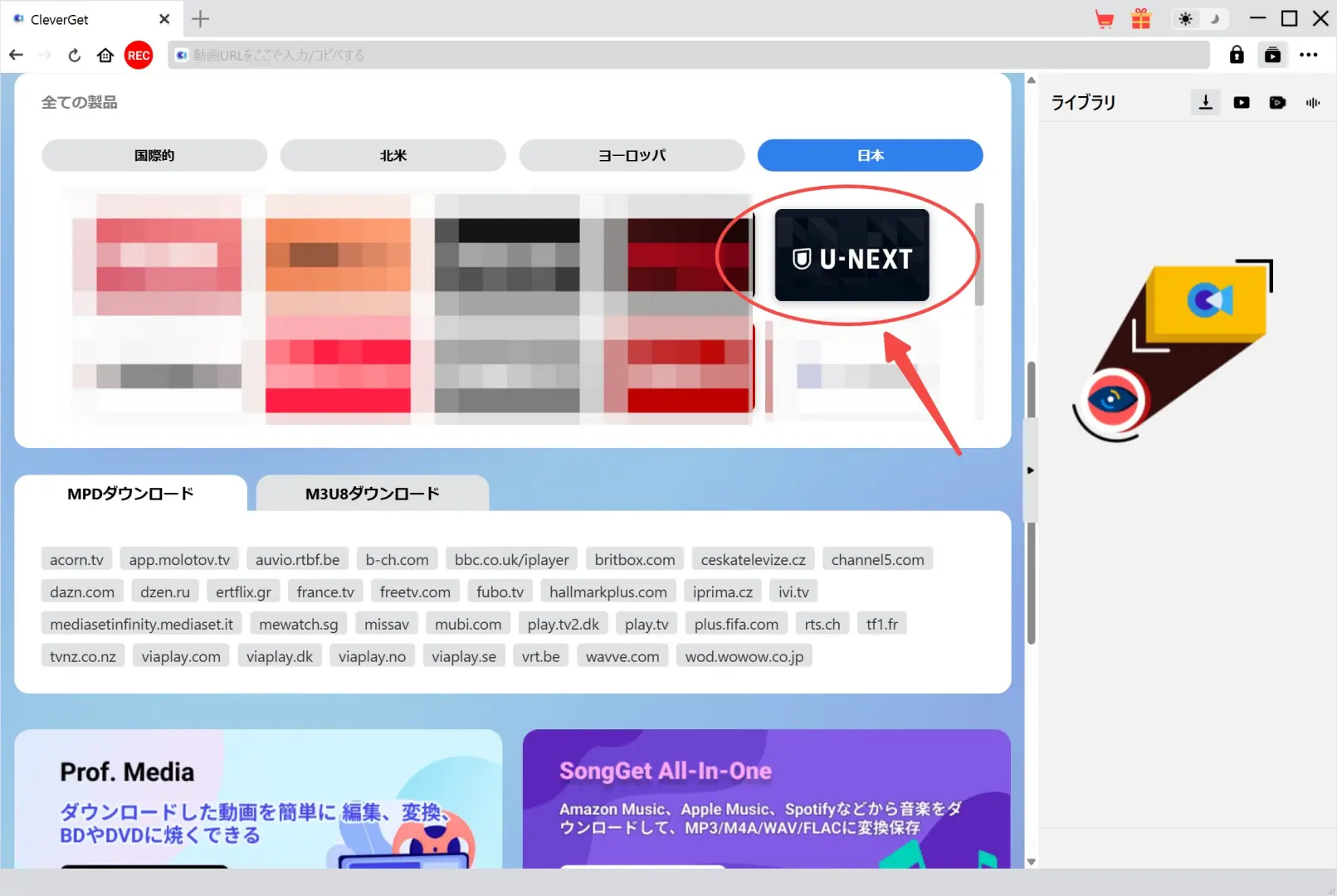
Task: Open the acorn.tv site tag
Action: (x=76, y=559)
